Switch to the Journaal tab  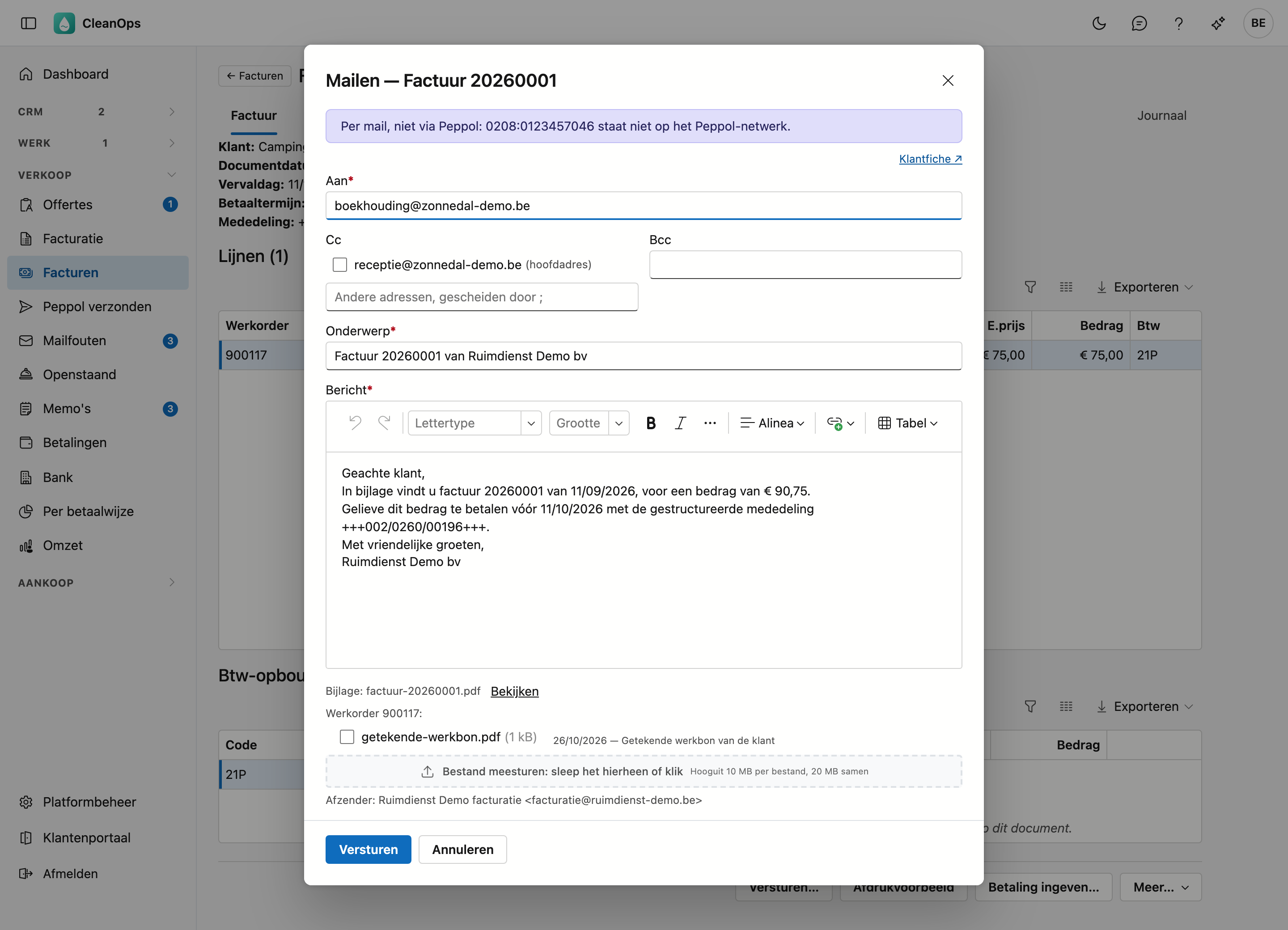click(1161, 115)
